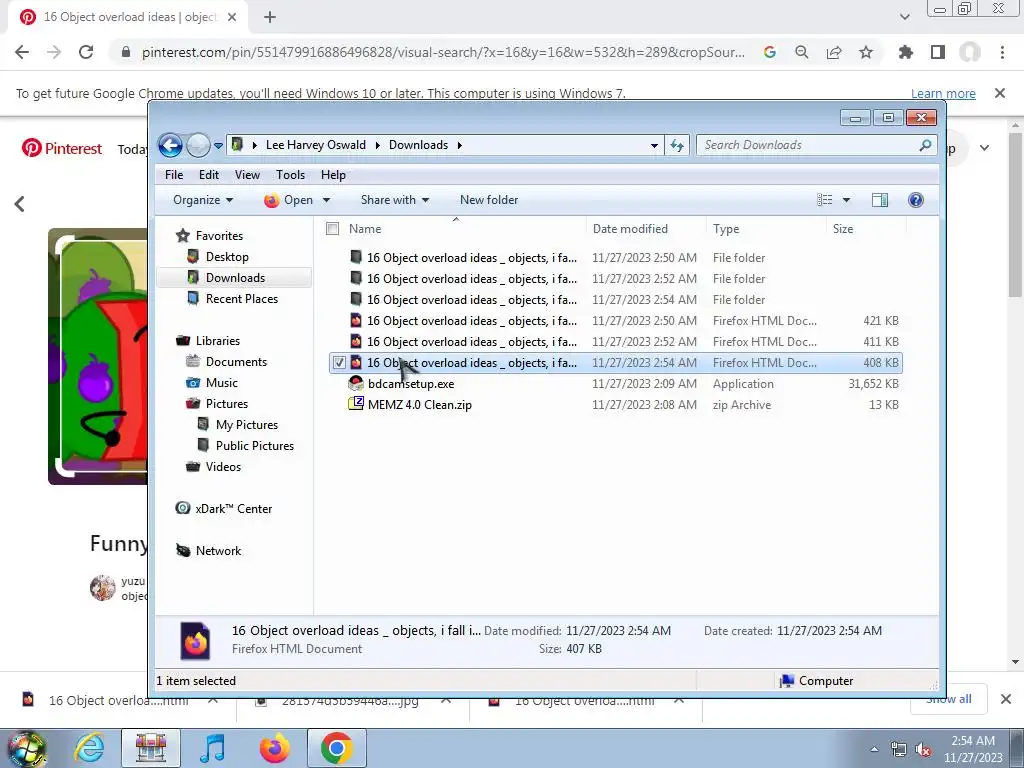The width and height of the screenshot is (1024, 768).
Task: Click the Explorer Forward navigation arrow
Action: [198, 145]
